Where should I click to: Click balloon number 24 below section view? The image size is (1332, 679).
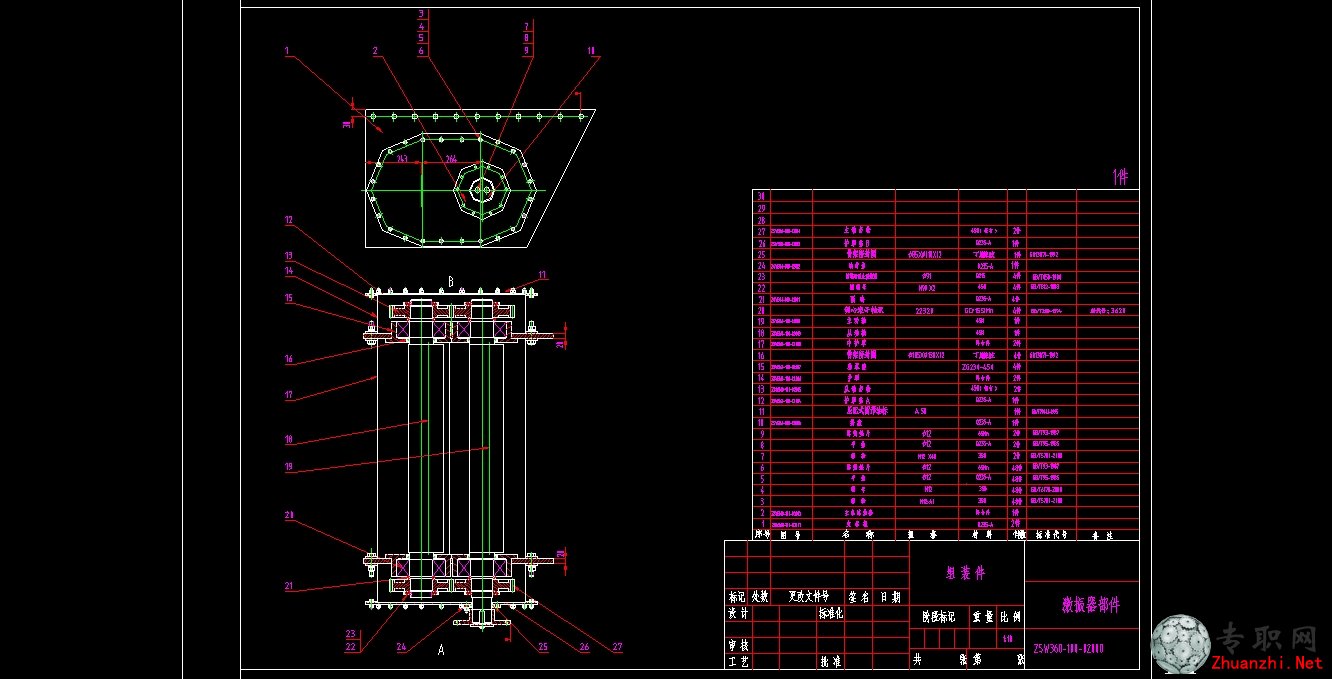pos(401,646)
